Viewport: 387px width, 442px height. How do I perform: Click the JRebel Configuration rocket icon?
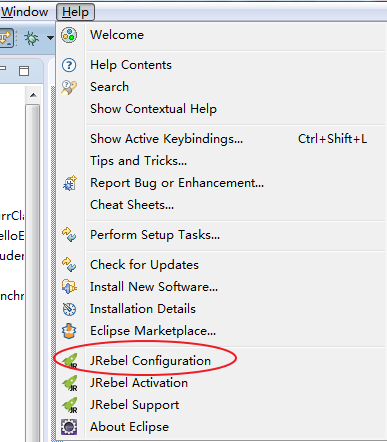70,361
